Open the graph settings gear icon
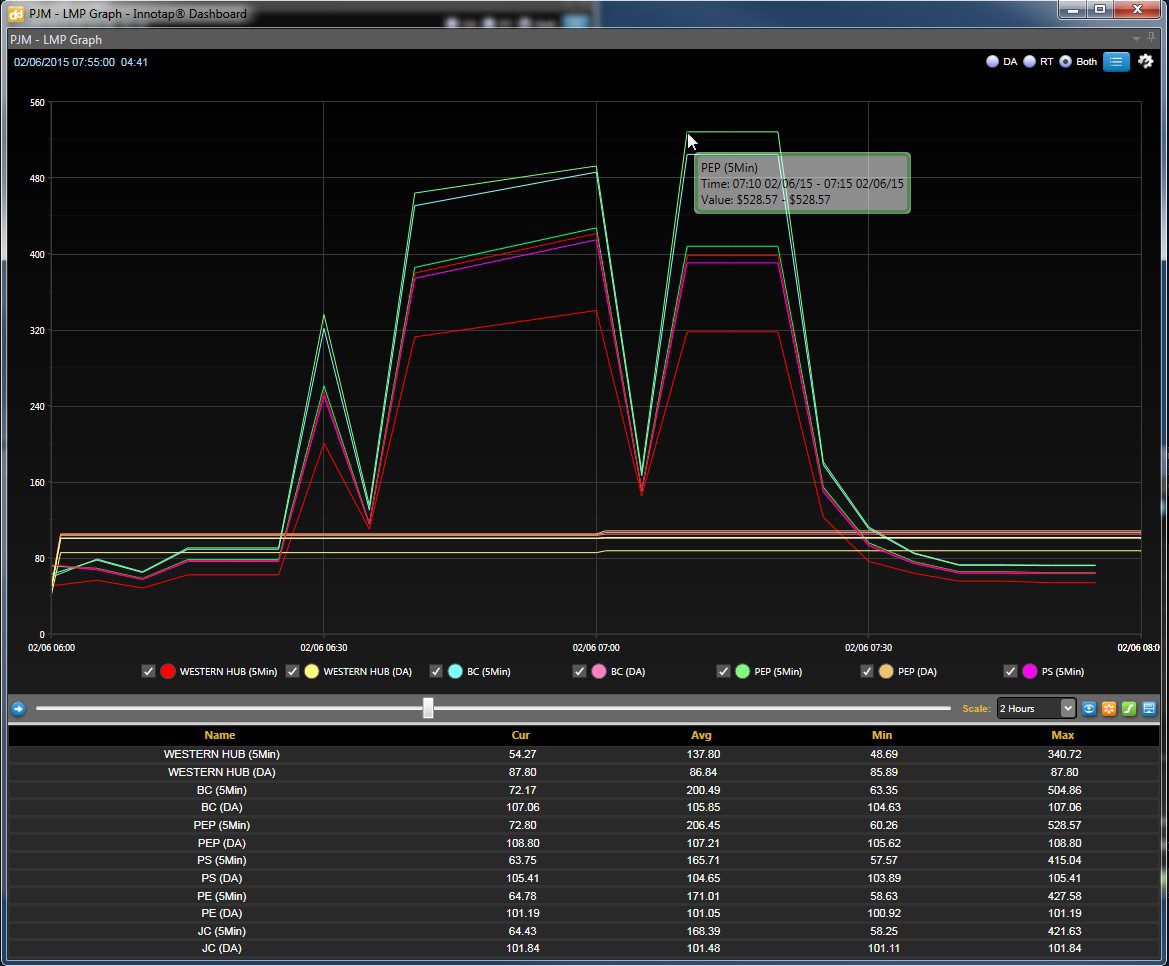This screenshot has width=1169, height=966. point(1145,62)
